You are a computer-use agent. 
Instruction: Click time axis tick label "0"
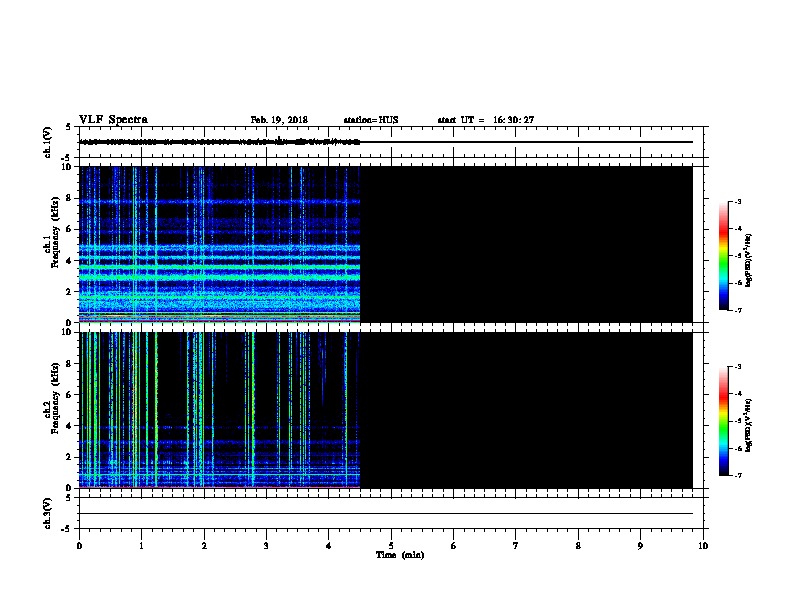pyautogui.click(x=79, y=545)
